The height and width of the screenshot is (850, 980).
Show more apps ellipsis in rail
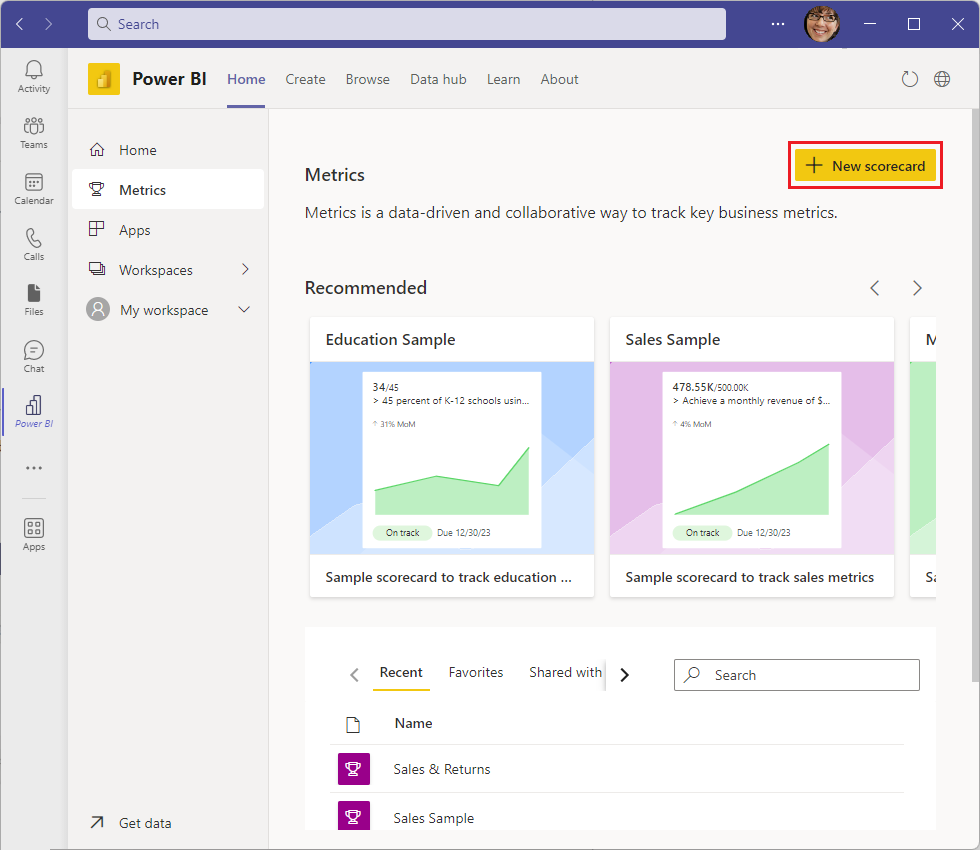[x=34, y=468]
